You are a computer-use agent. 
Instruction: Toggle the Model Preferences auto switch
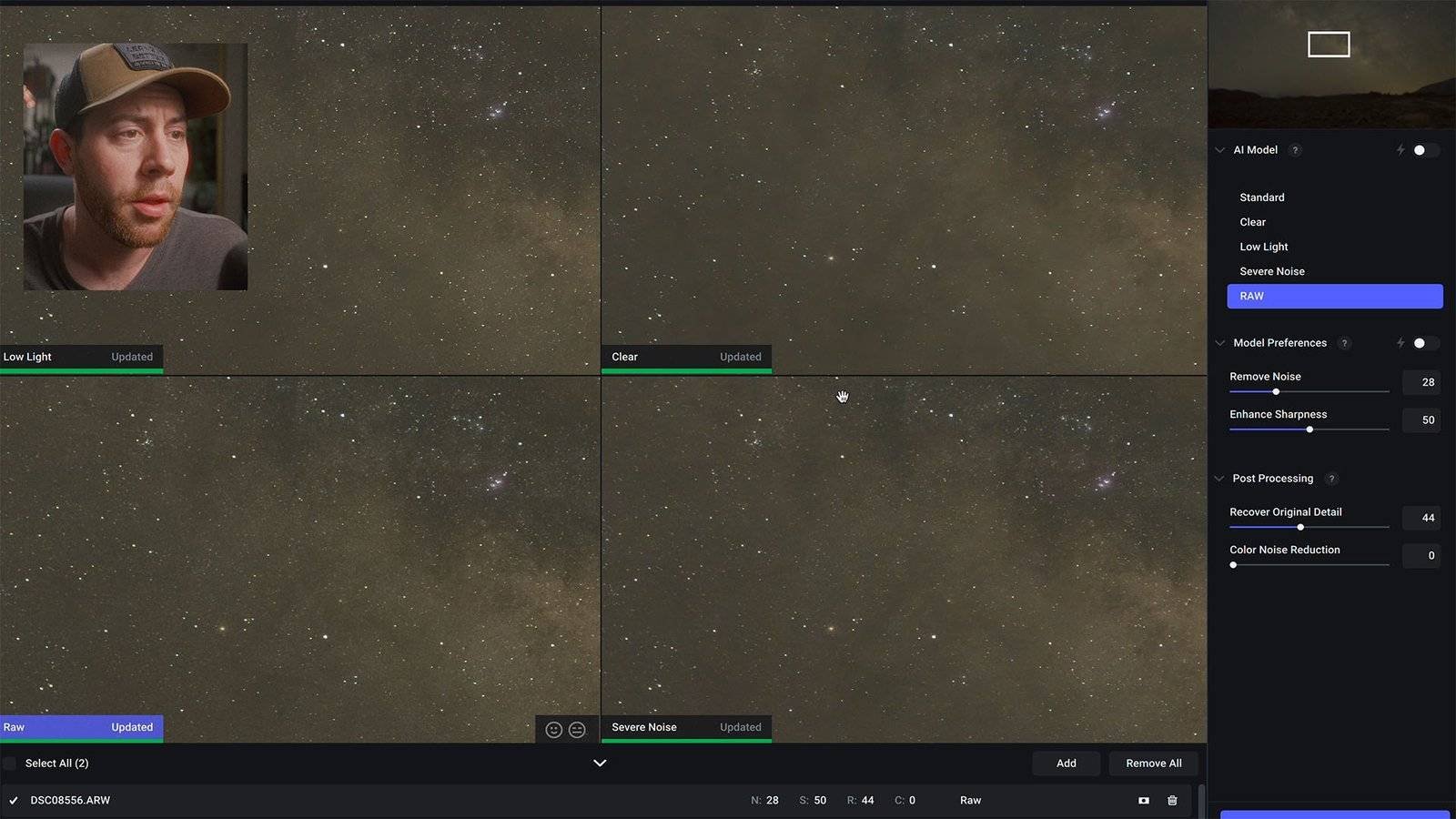pyautogui.click(x=1424, y=343)
